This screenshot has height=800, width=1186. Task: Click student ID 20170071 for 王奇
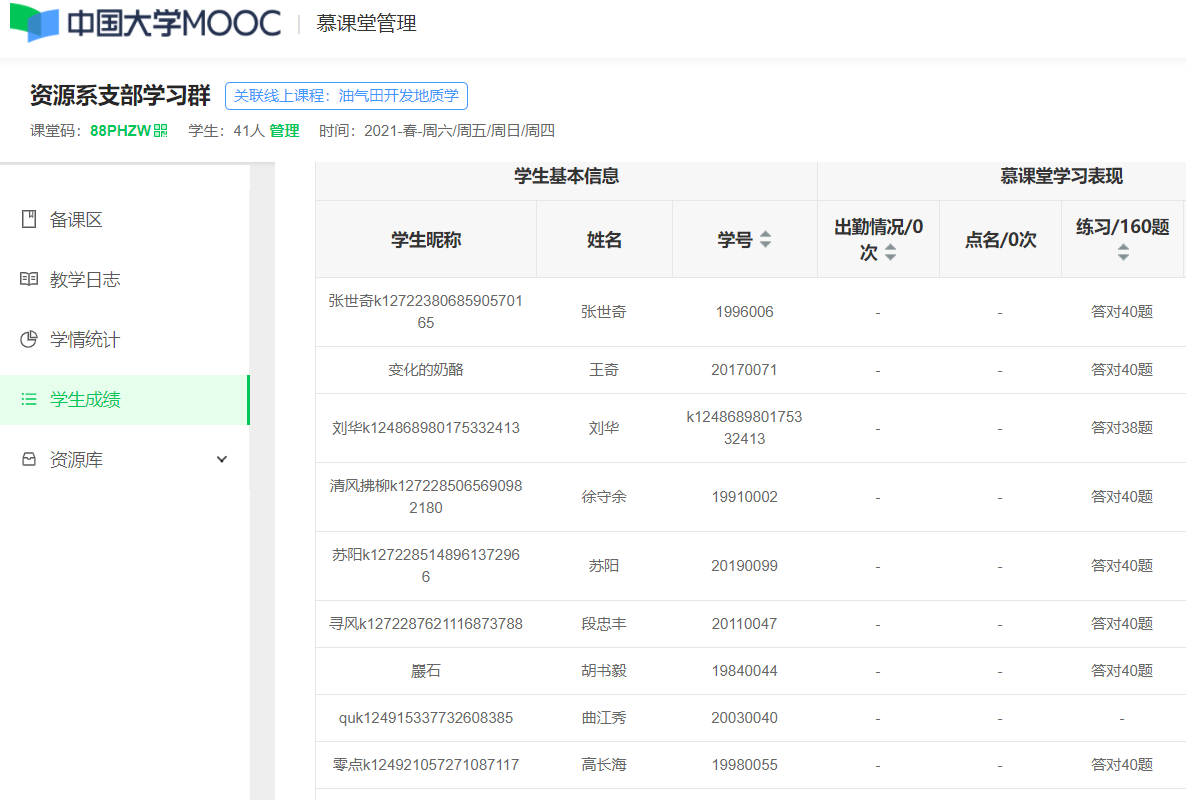[x=744, y=370]
